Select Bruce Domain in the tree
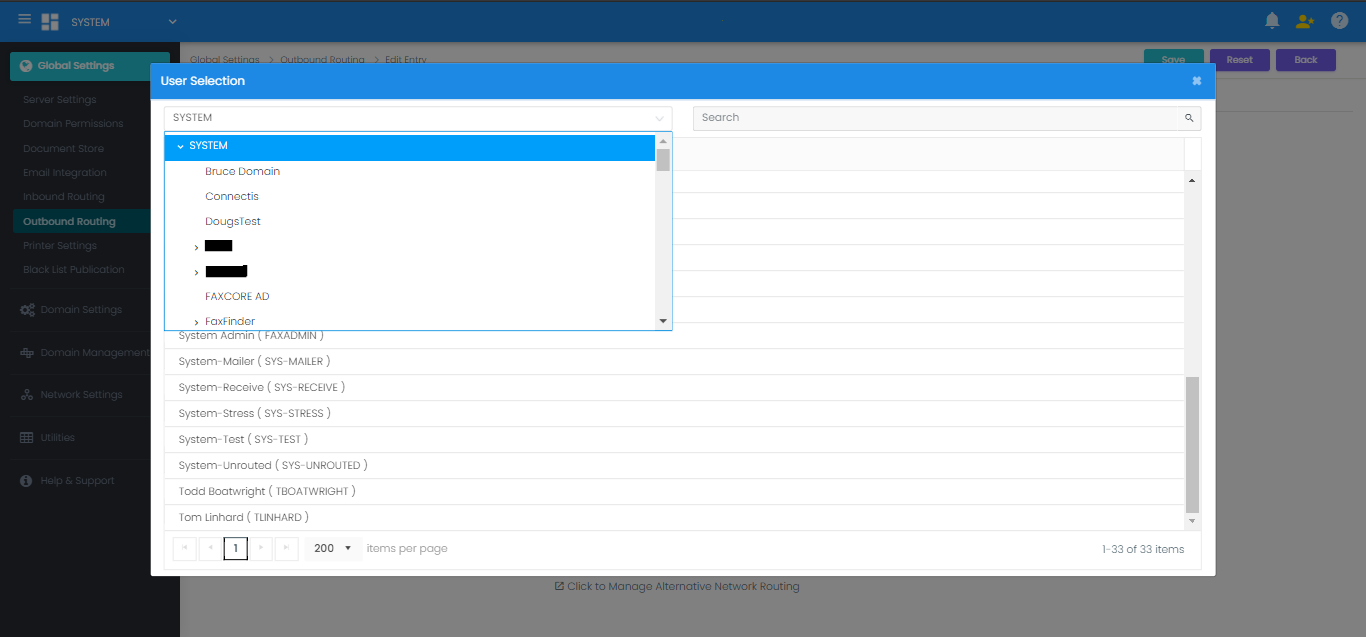Image resolution: width=1366 pixels, height=637 pixels. [242, 171]
